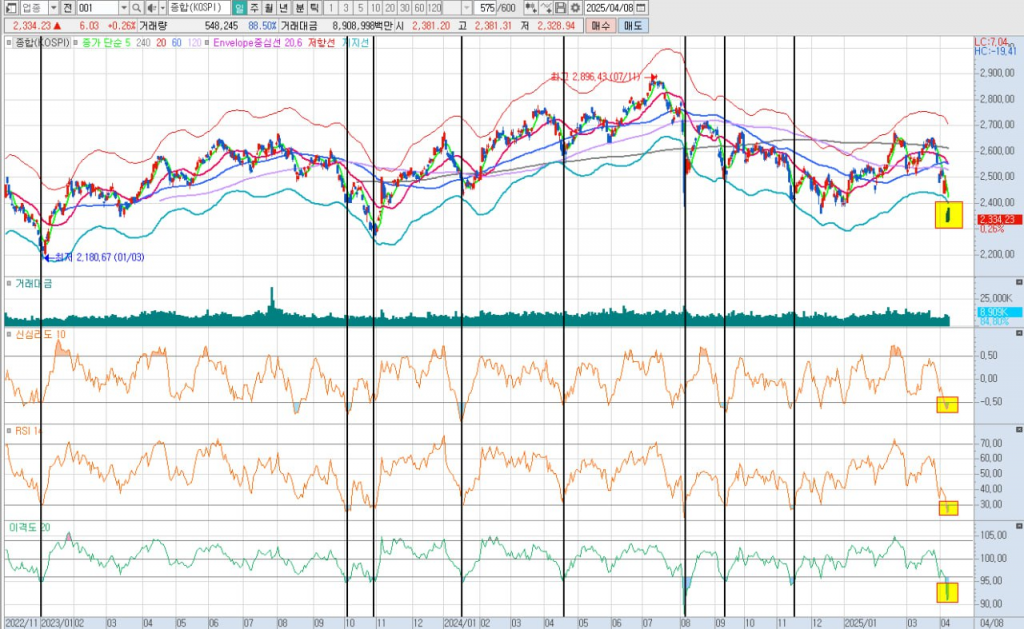Image resolution: width=1024 pixels, height=629 pixels.
Task: Click the magnifier search icon beside code 001
Action: tap(136, 7)
